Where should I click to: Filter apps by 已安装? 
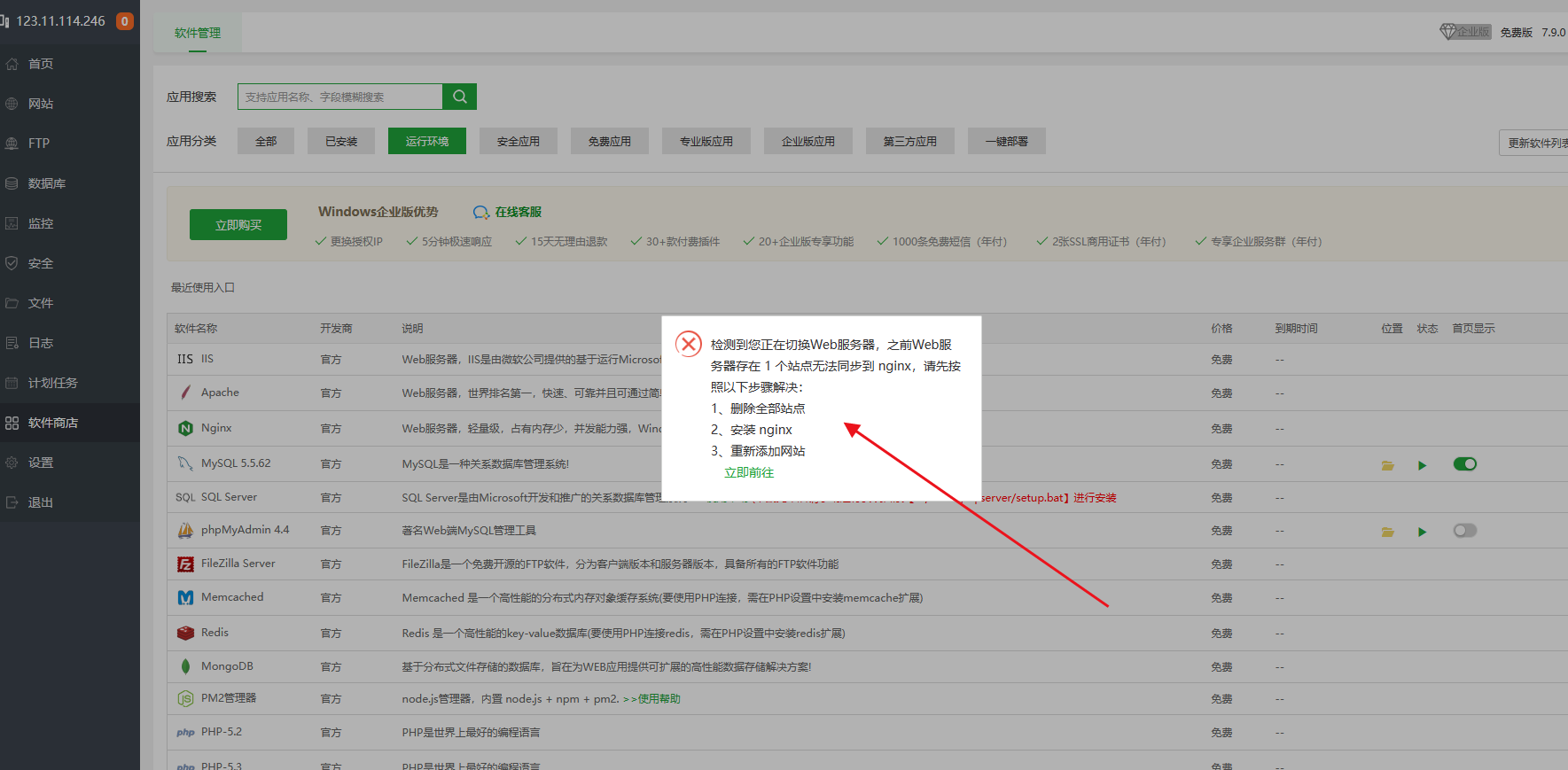tap(341, 141)
